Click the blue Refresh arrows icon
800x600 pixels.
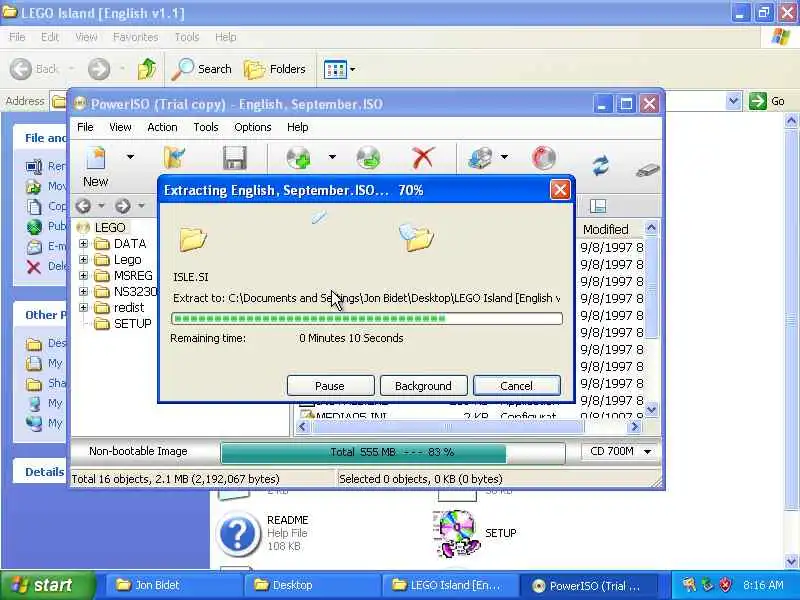click(601, 166)
